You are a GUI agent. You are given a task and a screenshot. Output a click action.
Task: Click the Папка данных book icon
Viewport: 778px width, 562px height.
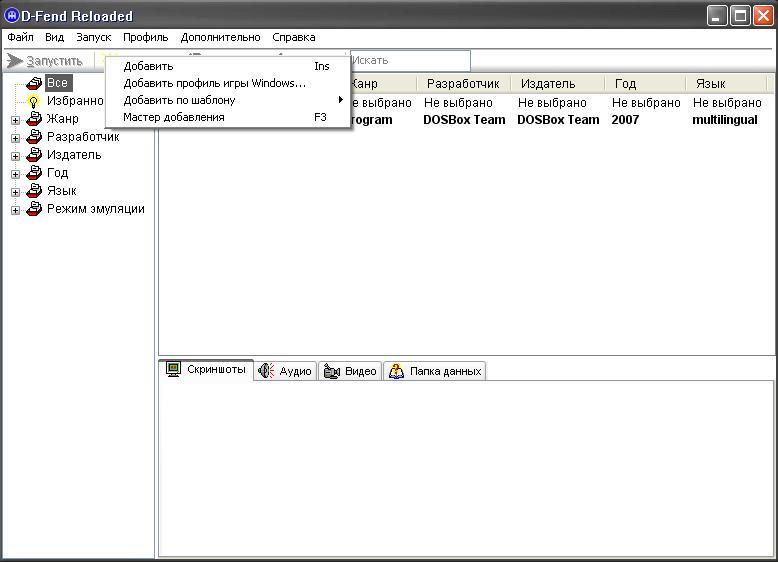click(396, 371)
